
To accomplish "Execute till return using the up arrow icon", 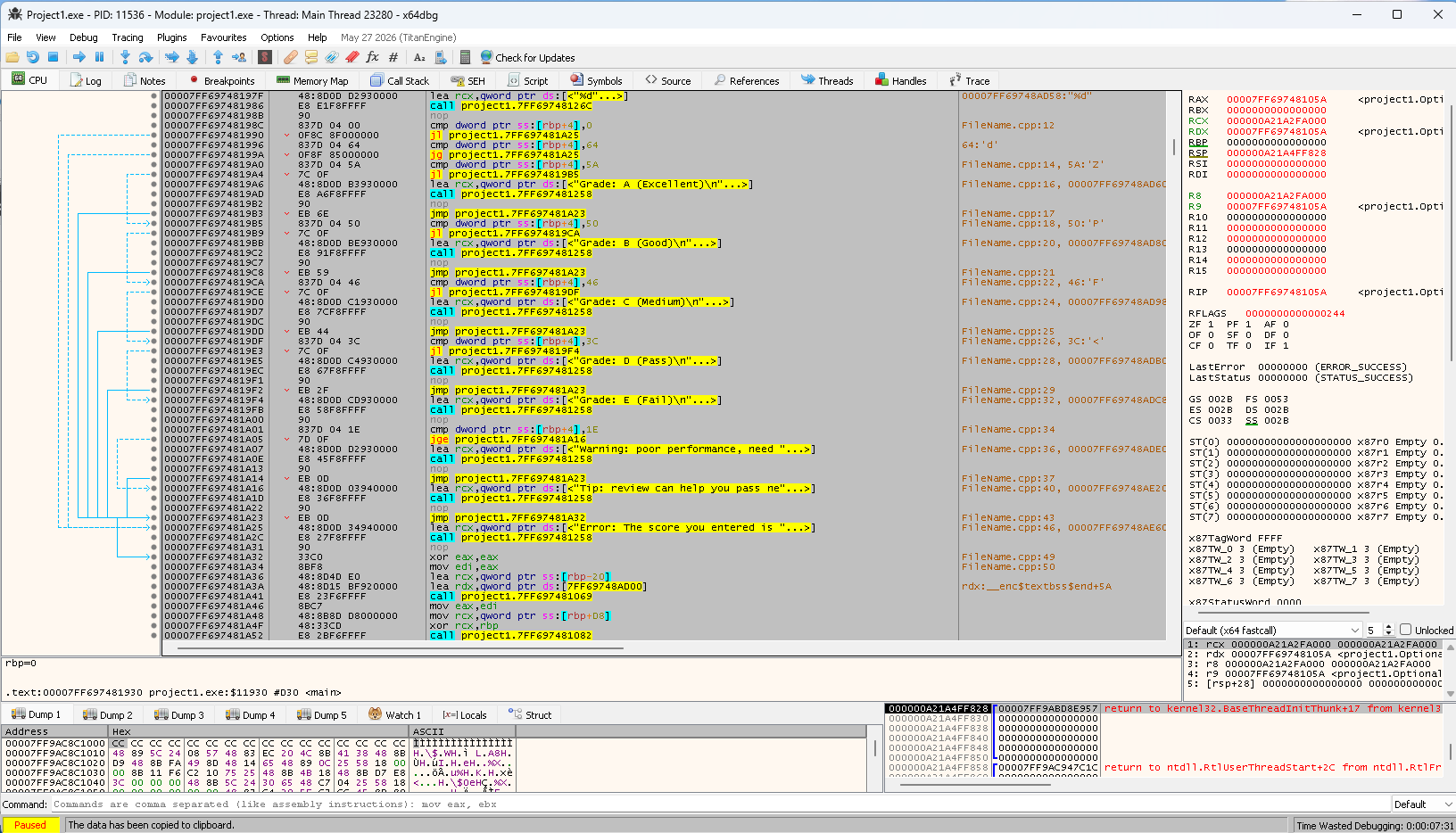I will point(218,57).
